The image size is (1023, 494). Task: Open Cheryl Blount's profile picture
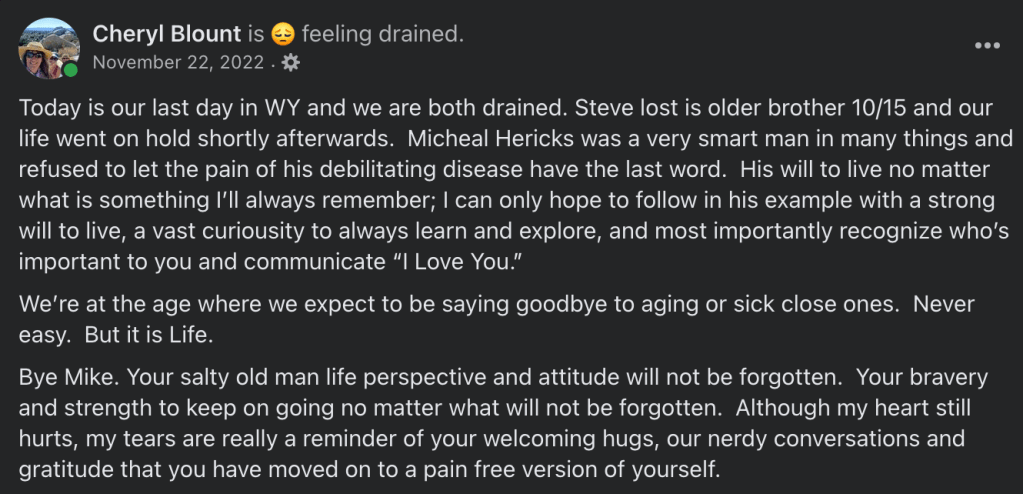[x=48, y=47]
